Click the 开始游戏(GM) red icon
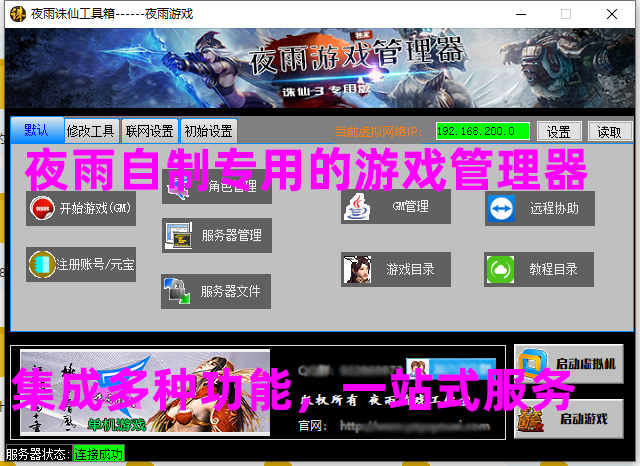Image resolution: width=640 pixels, height=466 pixels. click(x=42, y=209)
